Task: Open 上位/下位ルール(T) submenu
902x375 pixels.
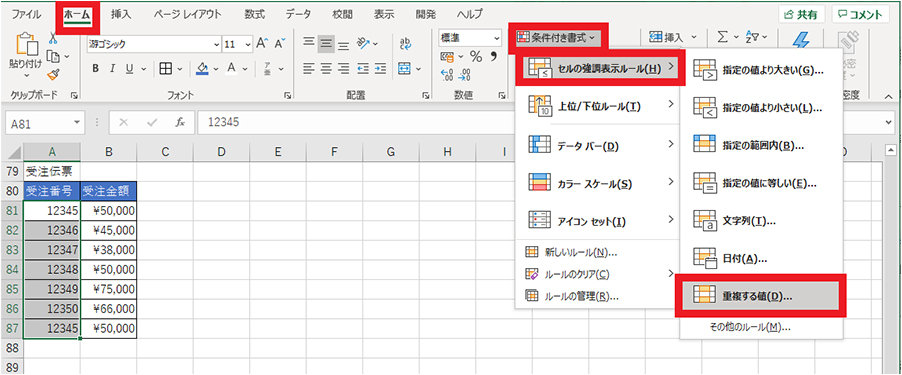Action: [x=598, y=106]
